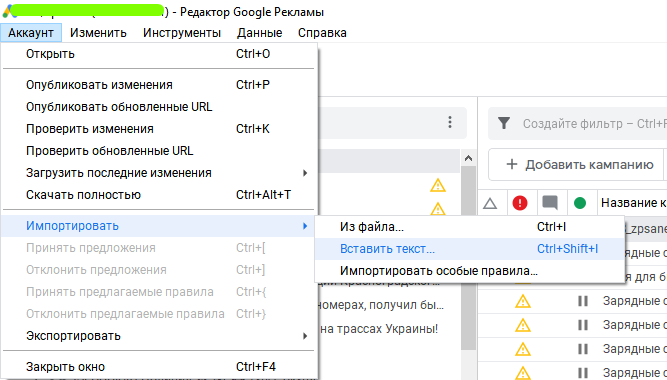Screen dimensions: 667x380
Task: Open the Данные menu
Action: (259, 33)
